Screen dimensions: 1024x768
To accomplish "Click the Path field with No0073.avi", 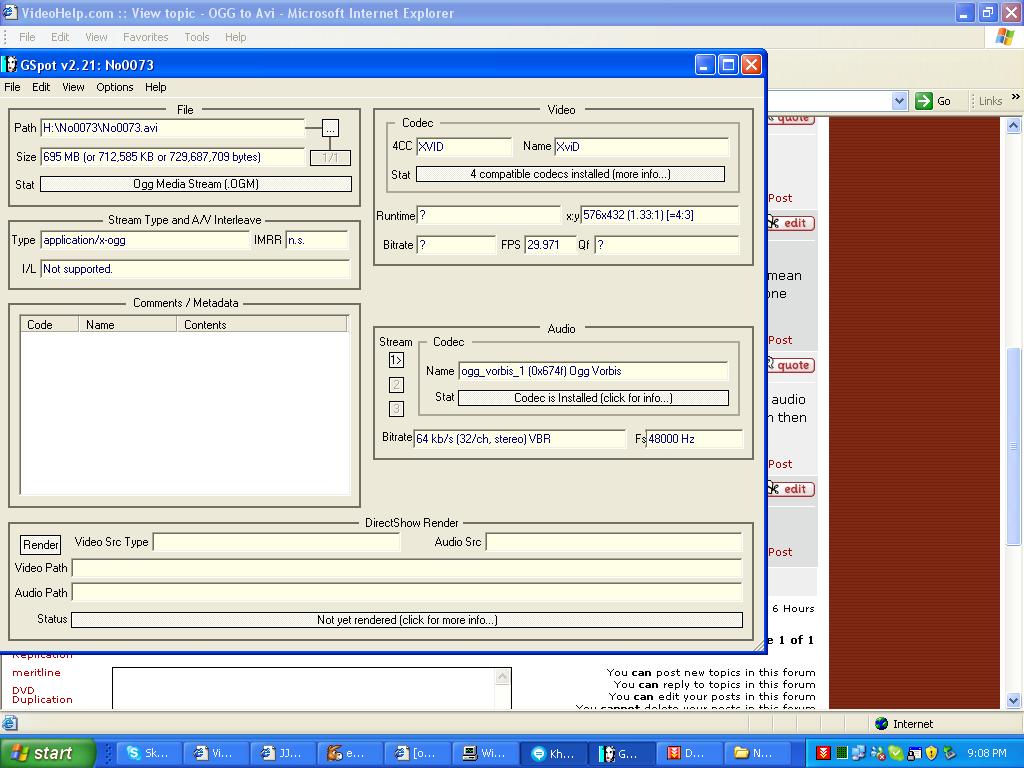I will [173, 128].
